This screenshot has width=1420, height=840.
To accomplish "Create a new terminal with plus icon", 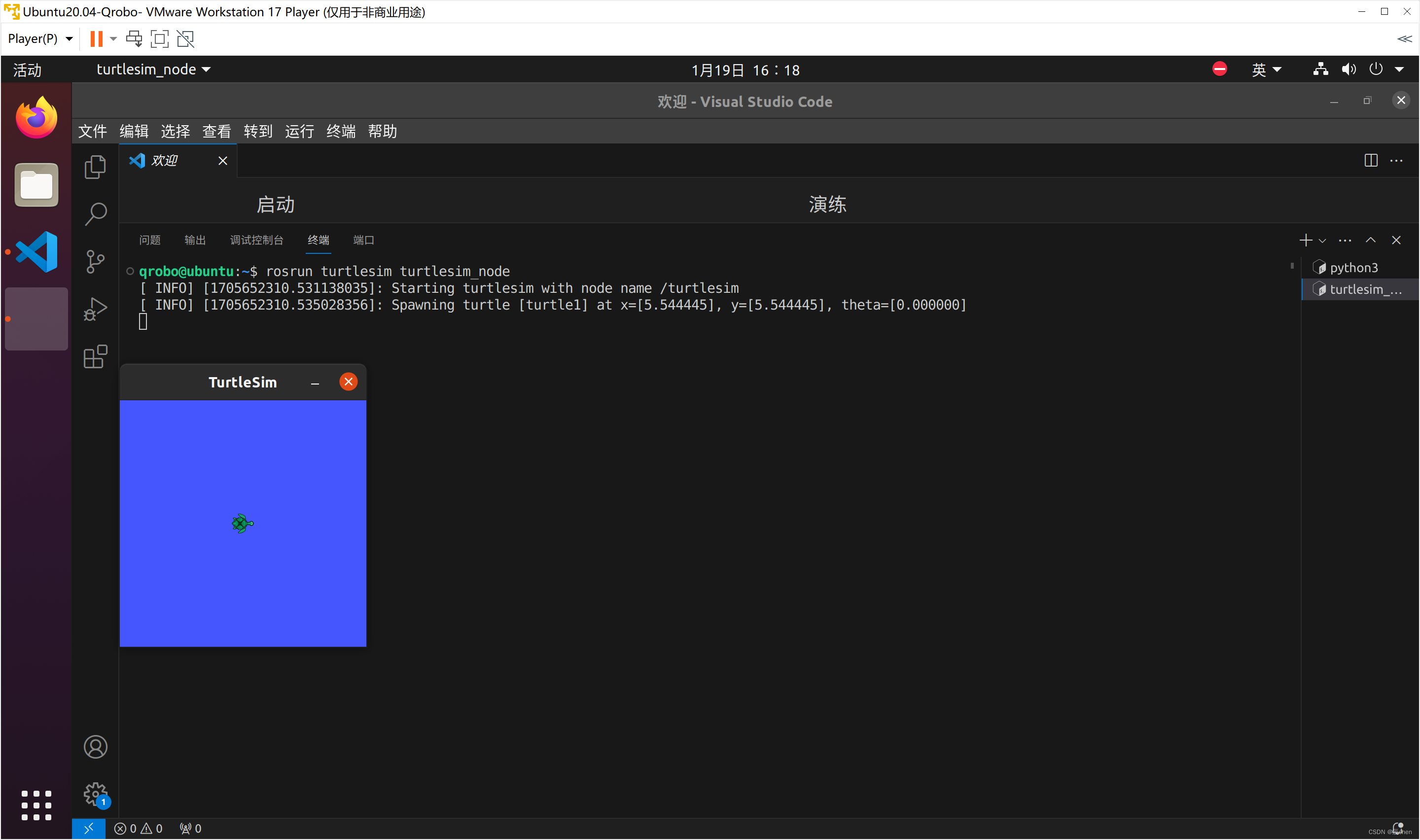I will point(1306,240).
